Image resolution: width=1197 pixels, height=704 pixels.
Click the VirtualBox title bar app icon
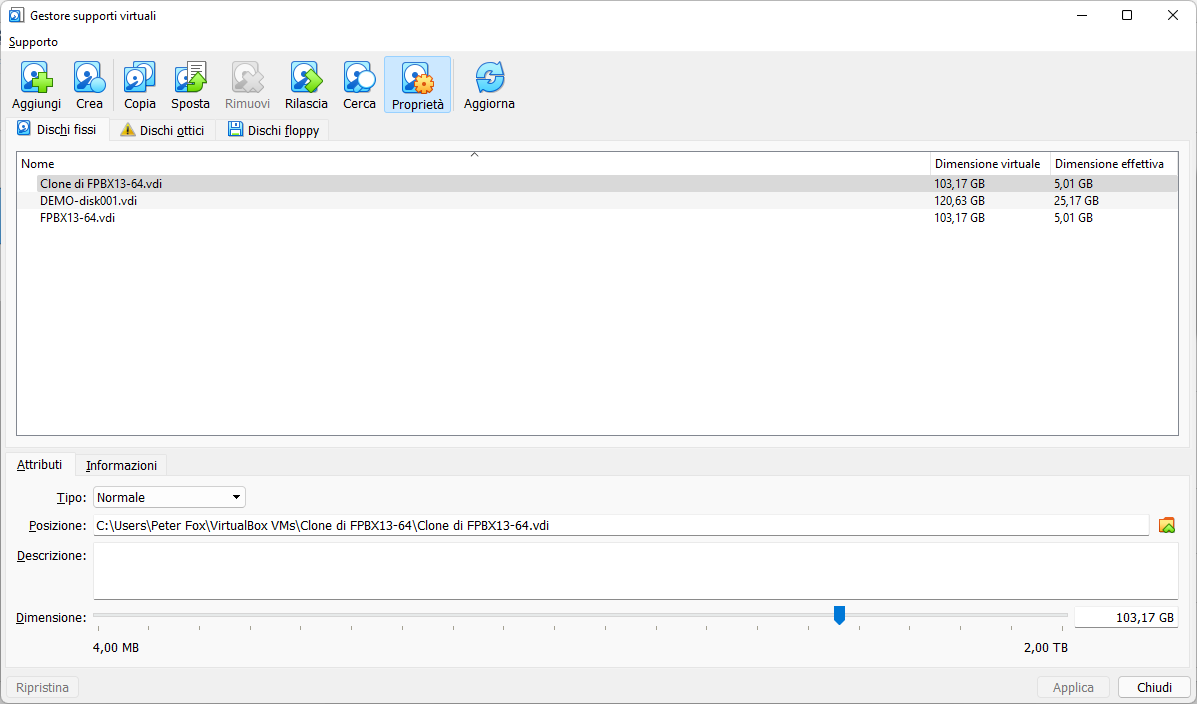pos(16,15)
